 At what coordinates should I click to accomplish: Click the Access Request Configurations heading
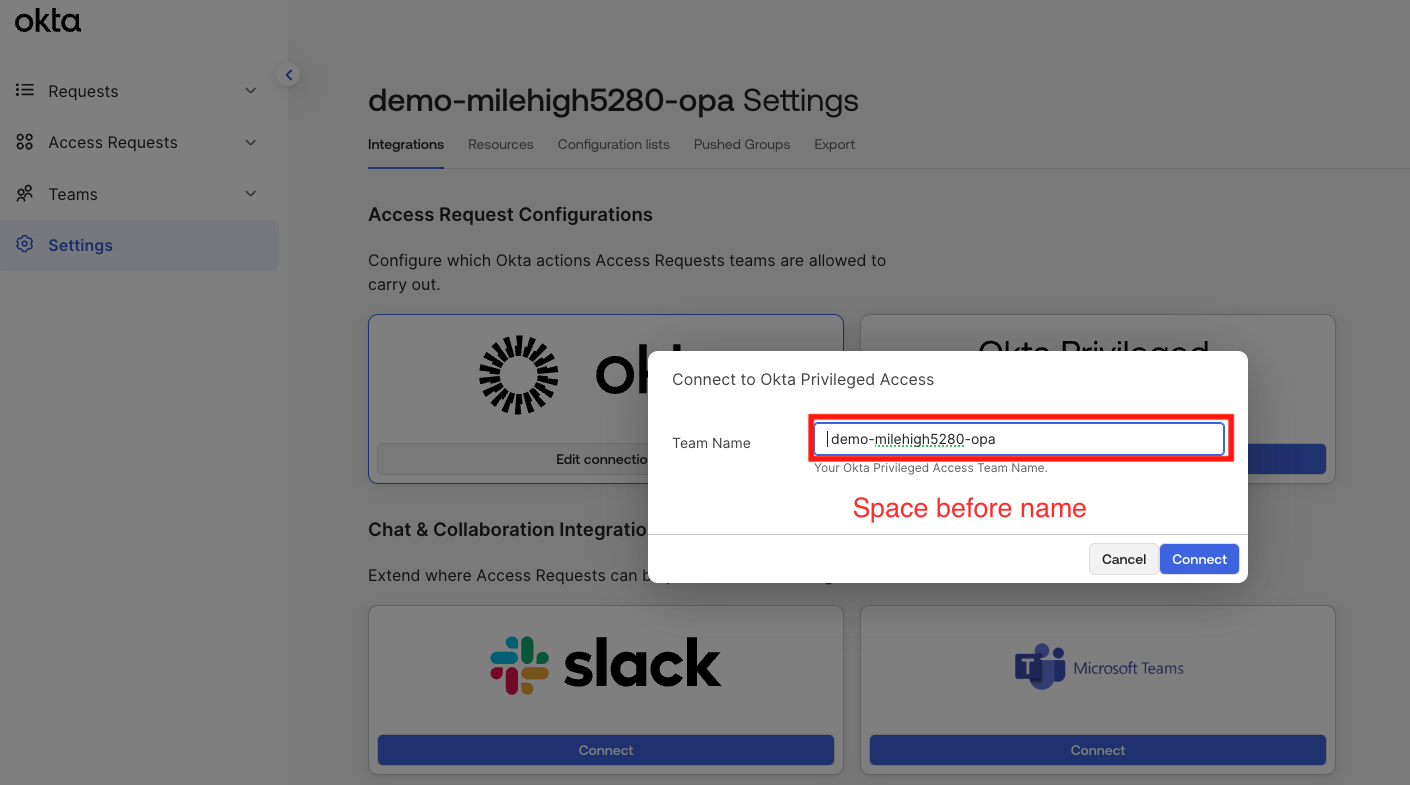(x=510, y=215)
